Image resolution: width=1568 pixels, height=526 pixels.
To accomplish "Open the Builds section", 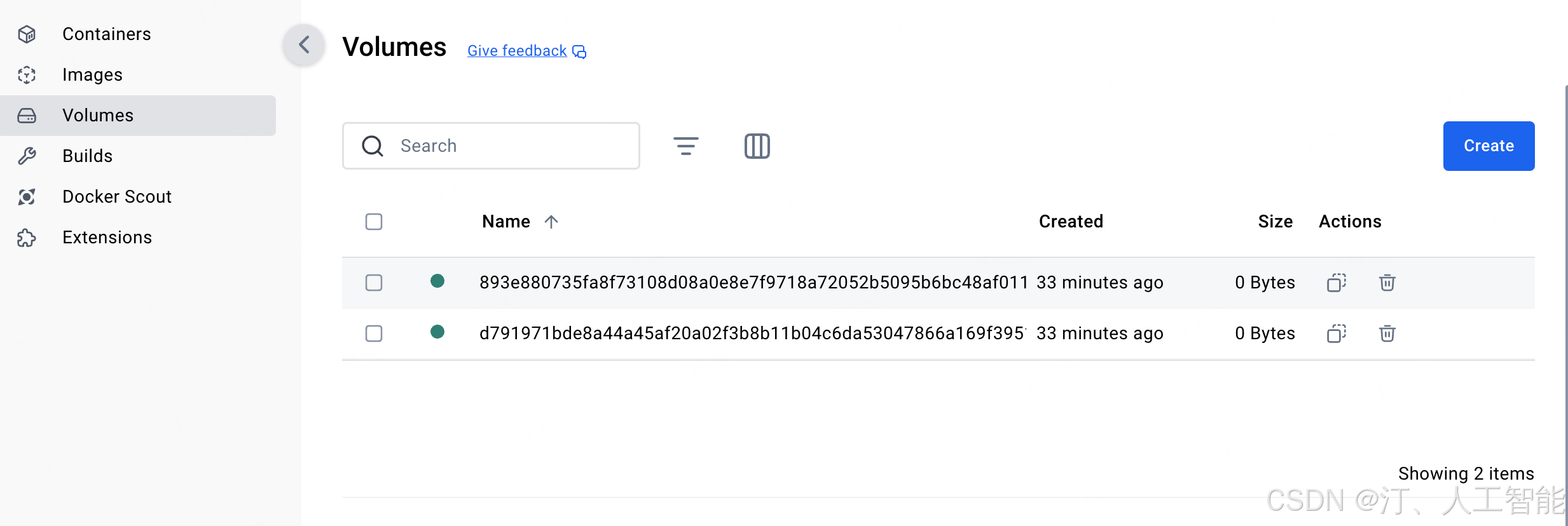I will (x=88, y=156).
